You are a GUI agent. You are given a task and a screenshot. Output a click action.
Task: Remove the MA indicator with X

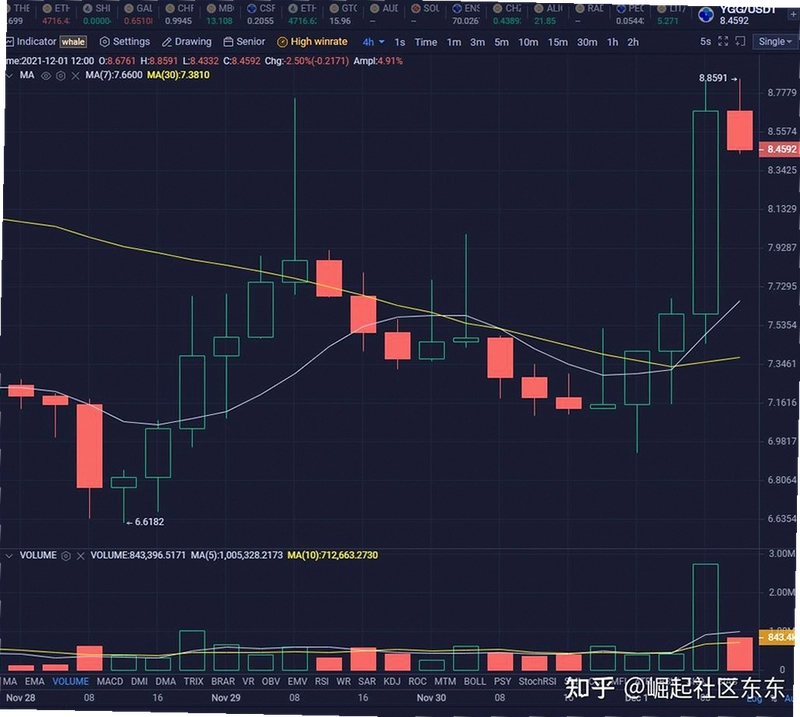click(x=76, y=76)
